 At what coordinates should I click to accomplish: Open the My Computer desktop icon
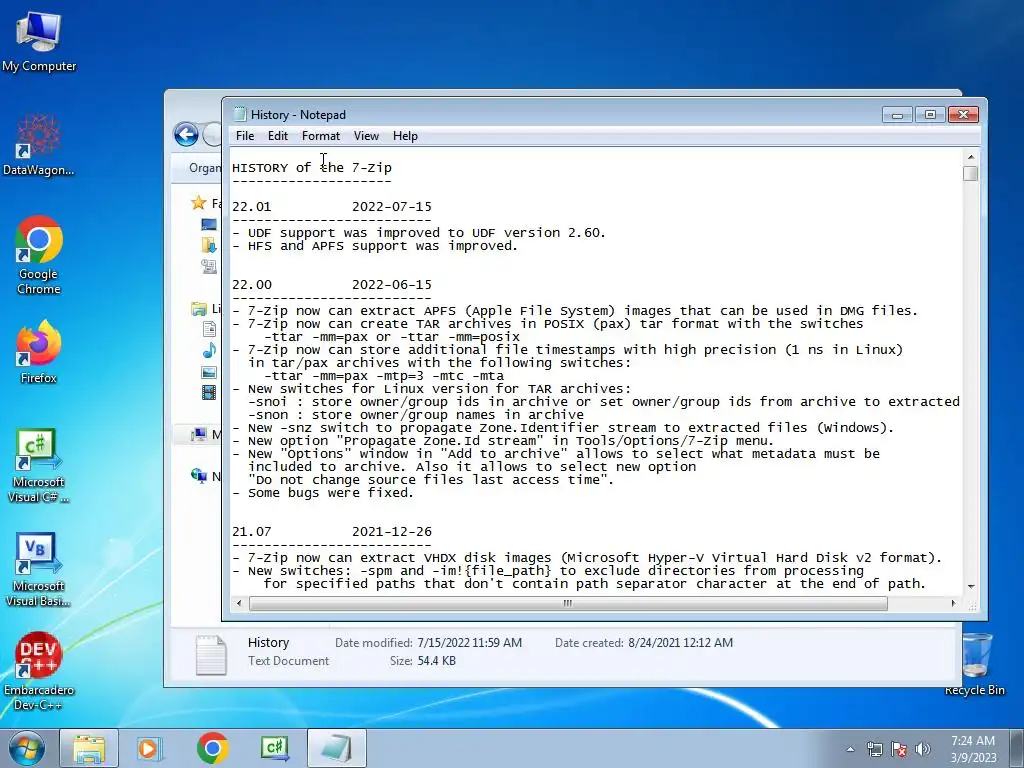pos(39,41)
